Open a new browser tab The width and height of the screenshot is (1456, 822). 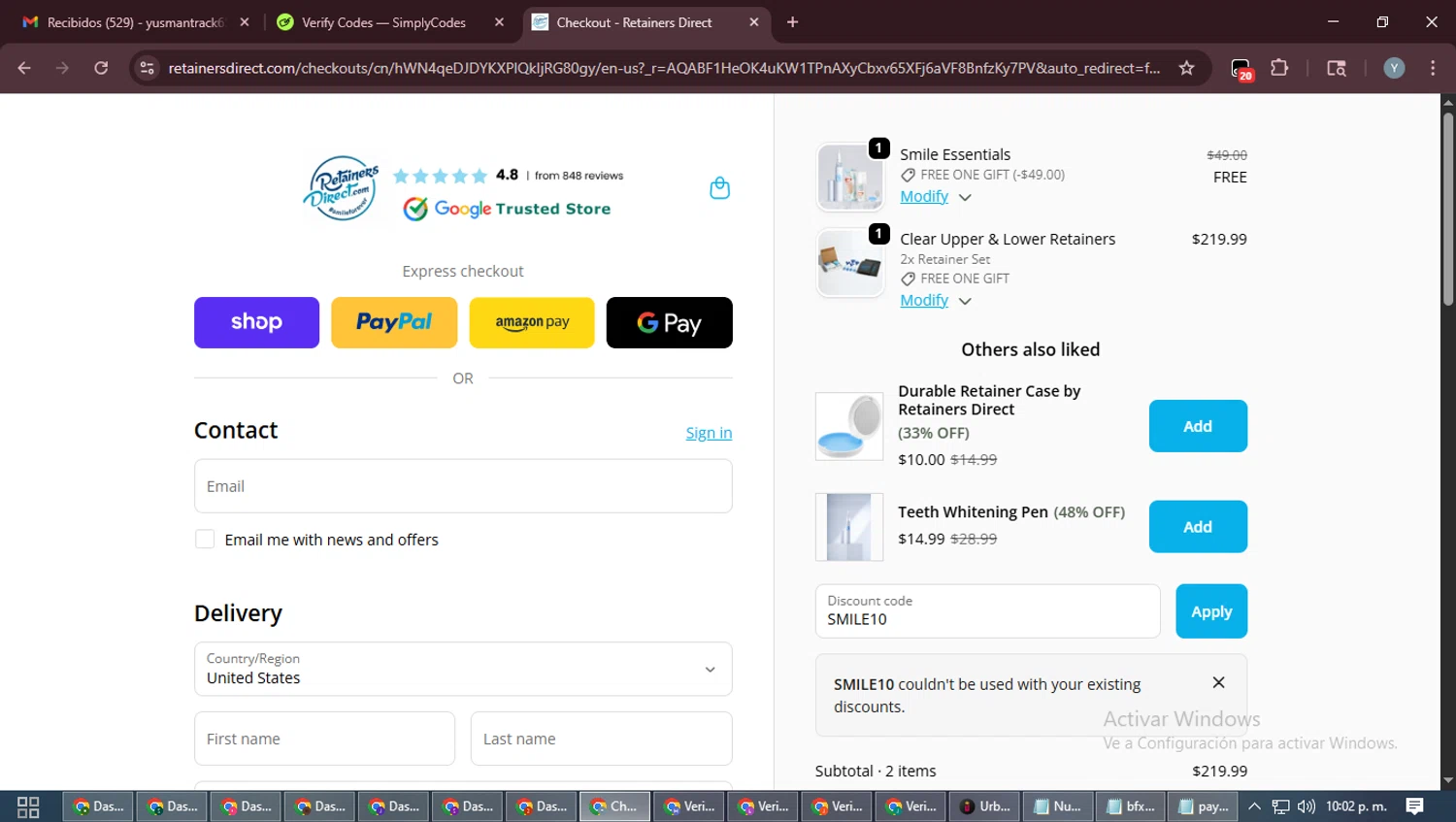click(792, 22)
